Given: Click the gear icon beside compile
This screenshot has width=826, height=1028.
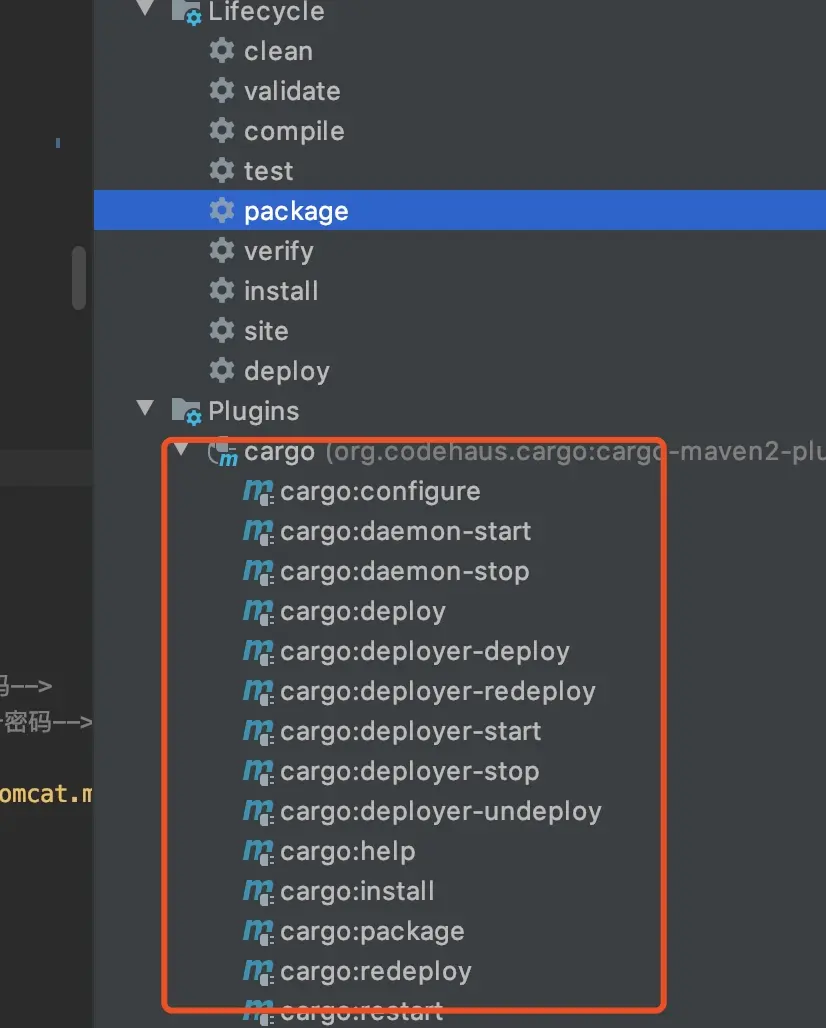Looking at the screenshot, I should point(222,130).
